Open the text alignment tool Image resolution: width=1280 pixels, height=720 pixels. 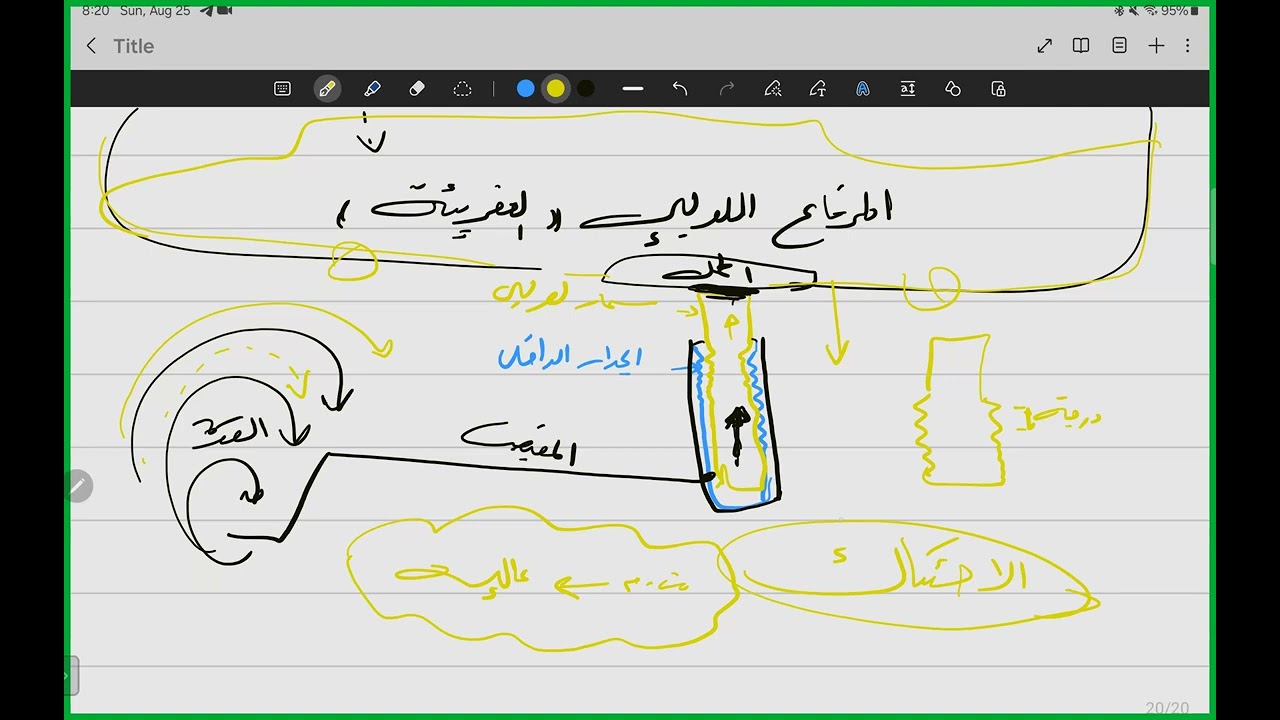[908, 89]
